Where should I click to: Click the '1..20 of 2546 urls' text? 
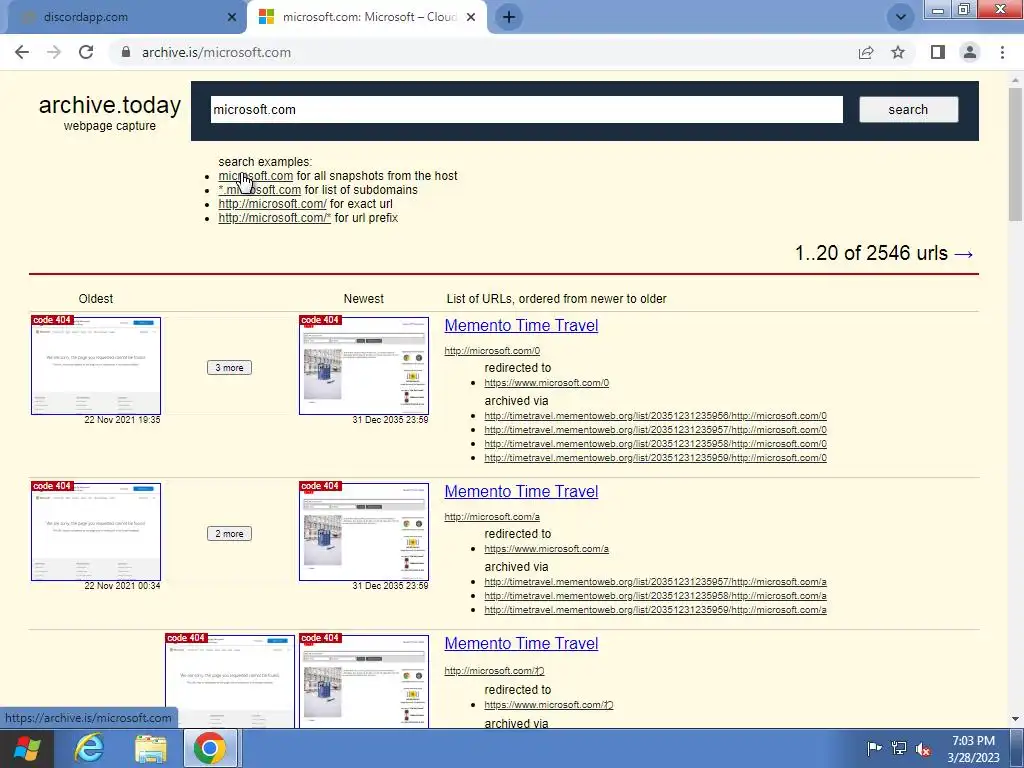tap(871, 253)
